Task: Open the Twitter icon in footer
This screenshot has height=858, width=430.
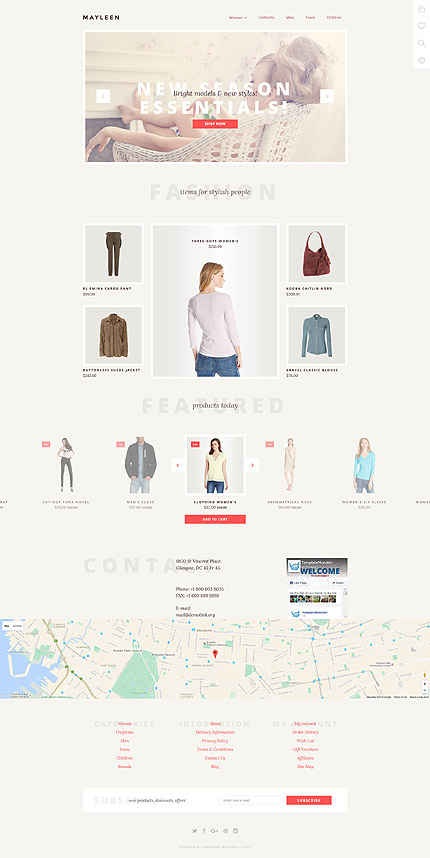Action: (194, 831)
